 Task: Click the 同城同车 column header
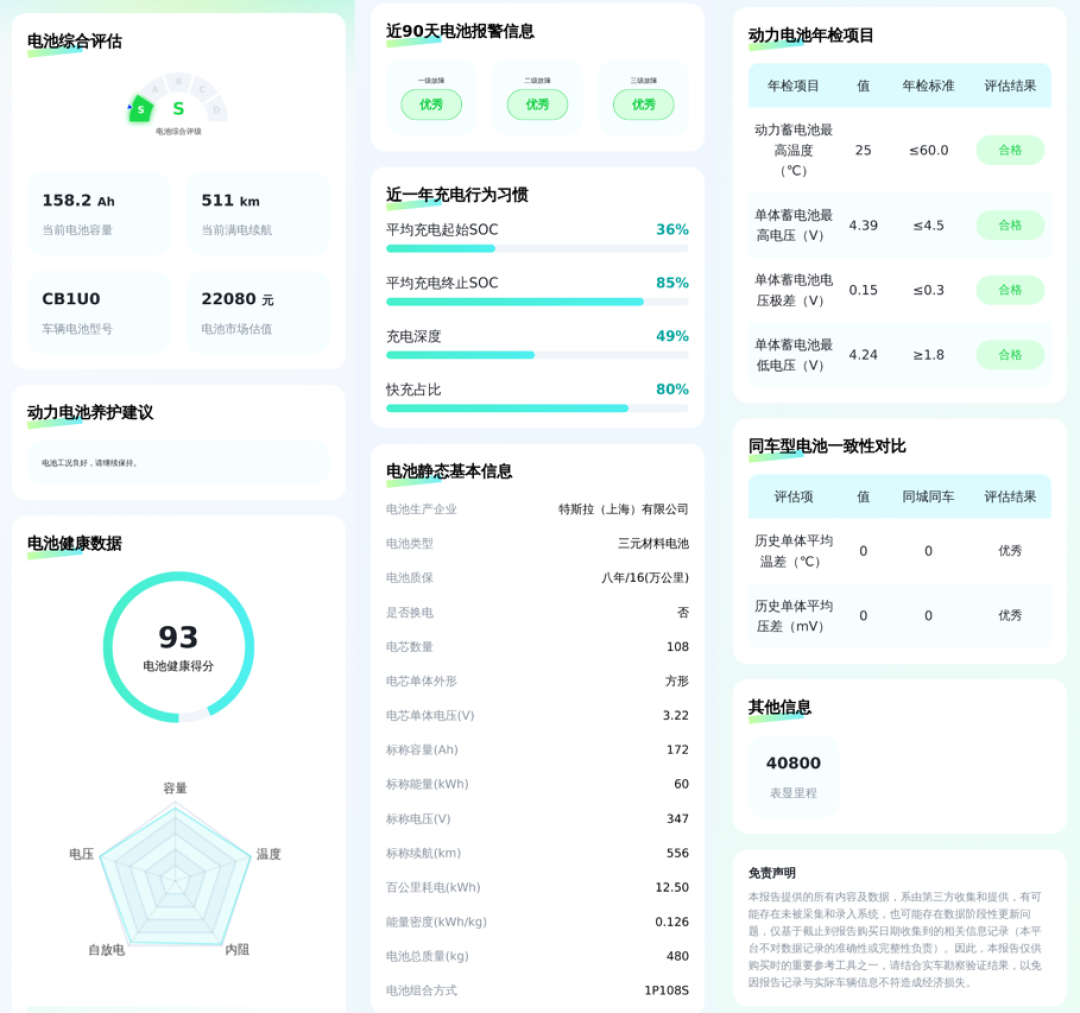tap(928, 497)
